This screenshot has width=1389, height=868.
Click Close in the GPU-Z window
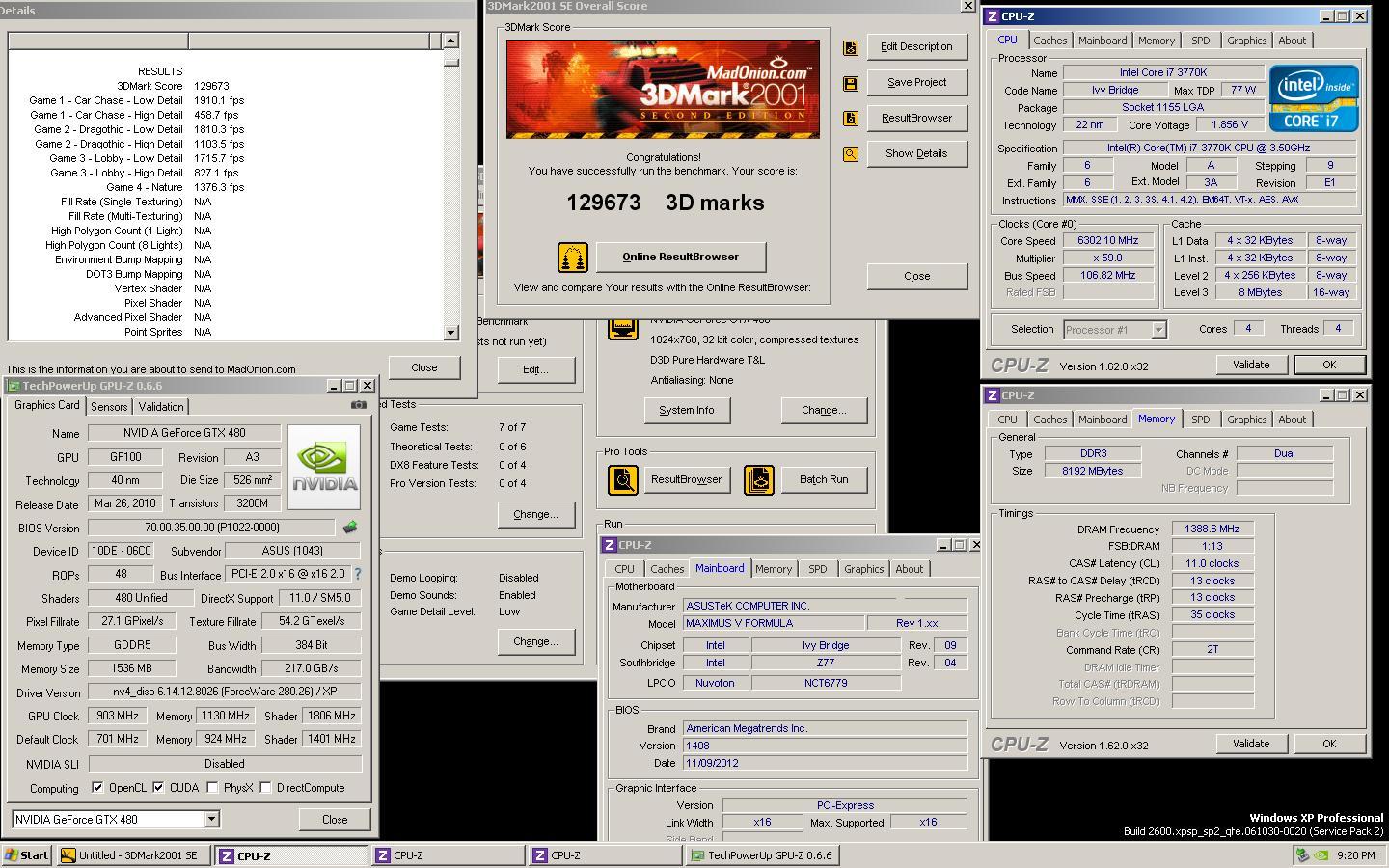335,820
